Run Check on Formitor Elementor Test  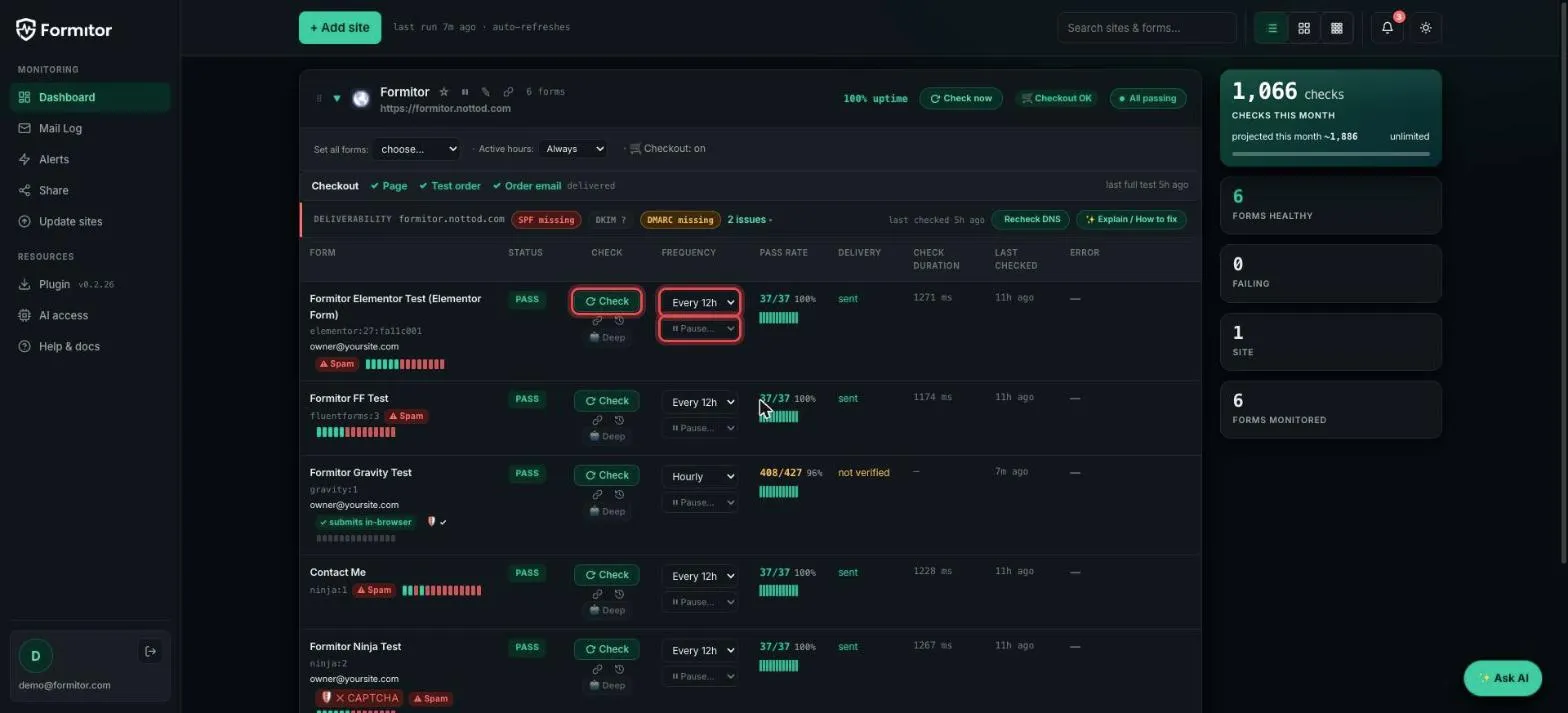point(607,301)
